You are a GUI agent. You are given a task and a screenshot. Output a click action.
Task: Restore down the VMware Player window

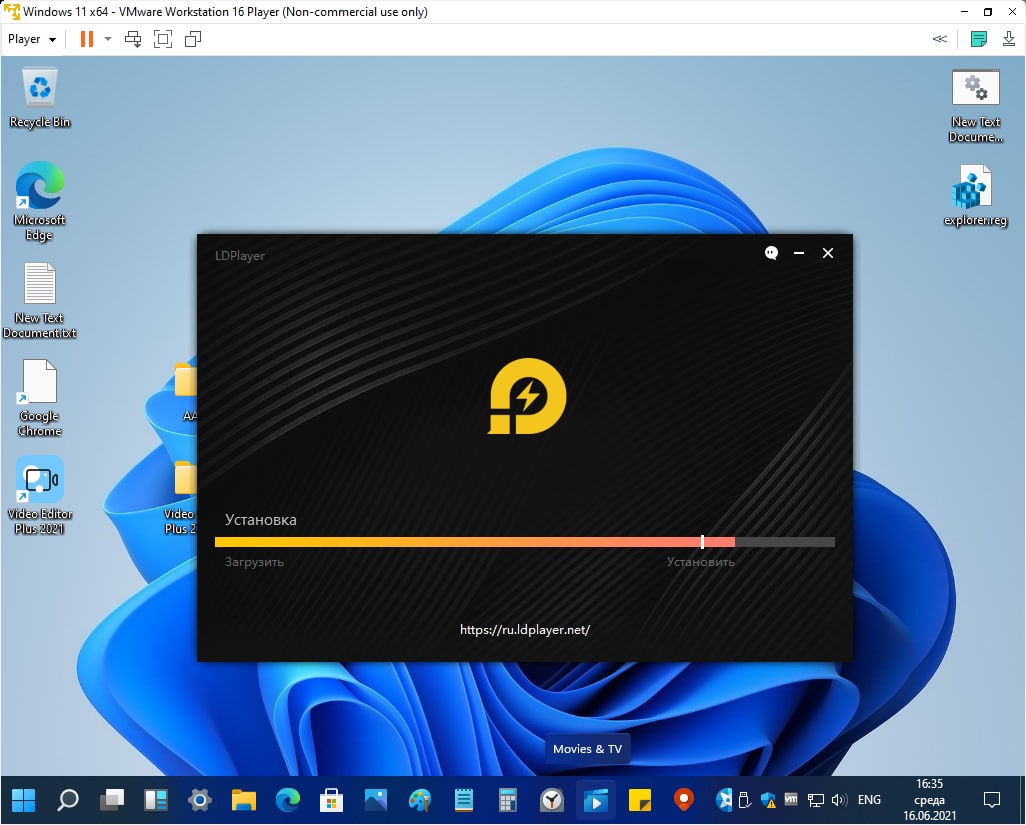[988, 12]
